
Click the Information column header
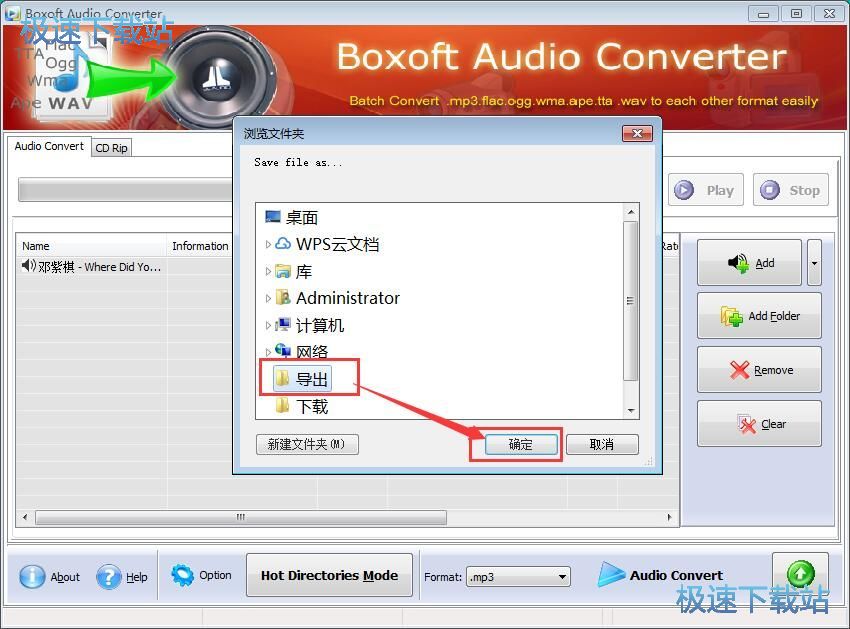200,246
